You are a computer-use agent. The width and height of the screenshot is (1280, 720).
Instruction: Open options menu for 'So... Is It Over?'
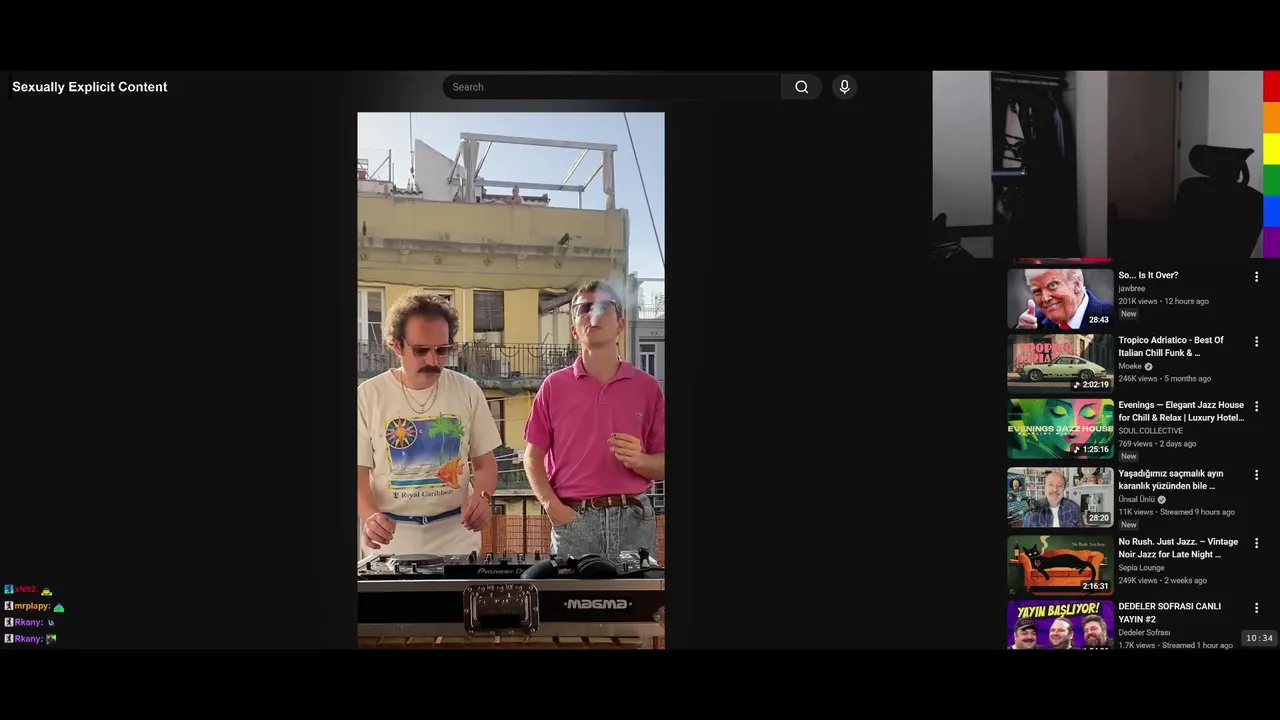pyautogui.click(x=1256, y=277)
